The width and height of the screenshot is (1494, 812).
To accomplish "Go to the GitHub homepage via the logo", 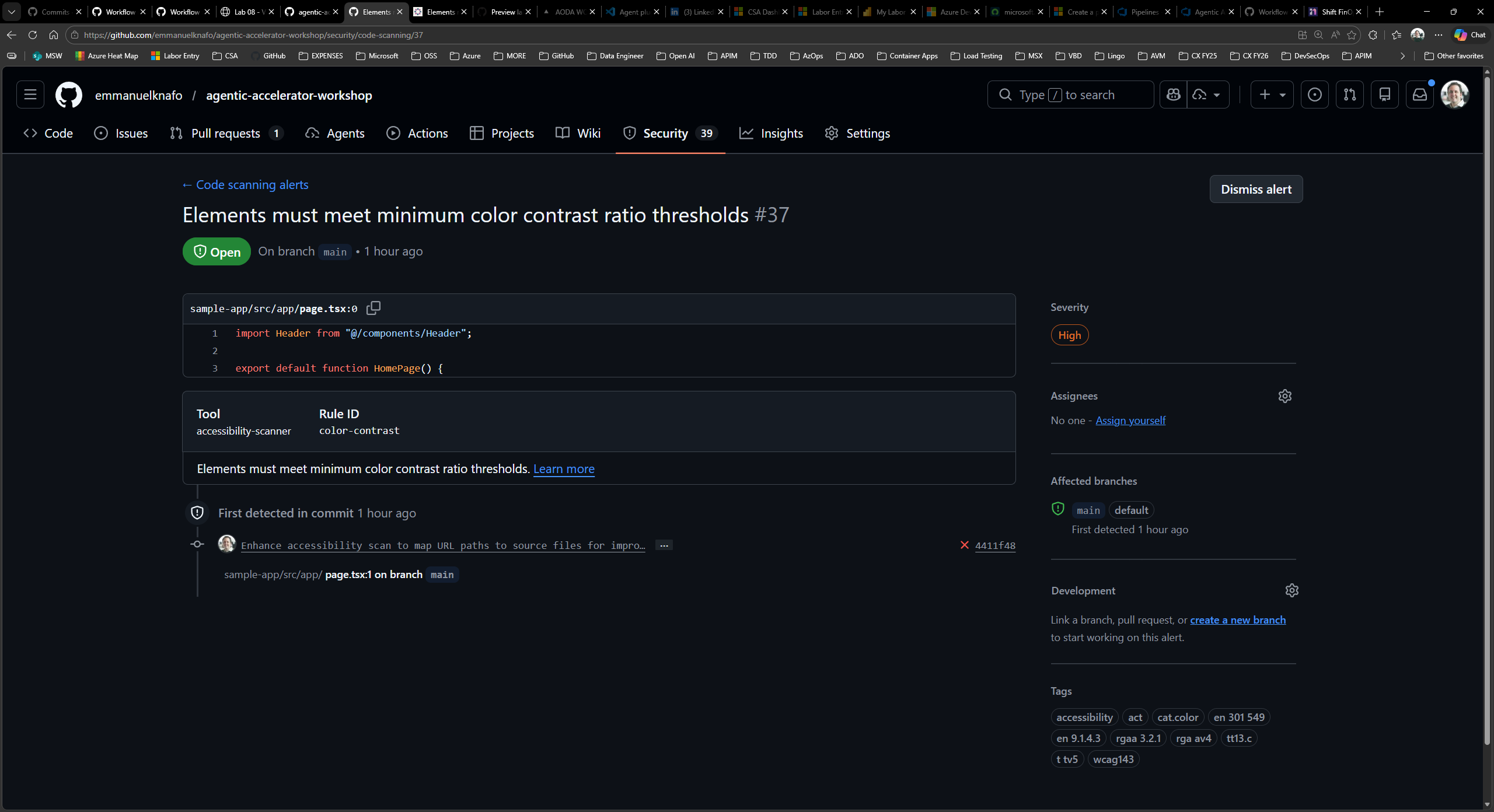I will 68,94.
